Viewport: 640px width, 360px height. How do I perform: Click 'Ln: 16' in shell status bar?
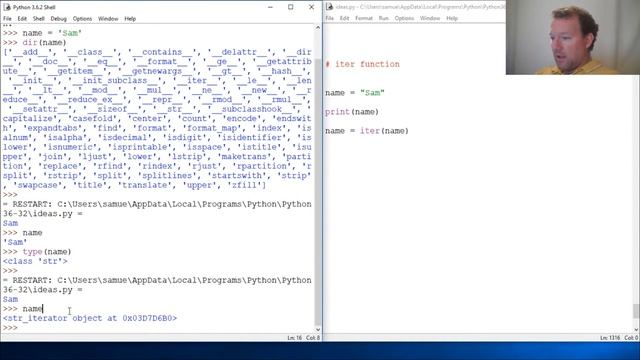coord(295,338)
